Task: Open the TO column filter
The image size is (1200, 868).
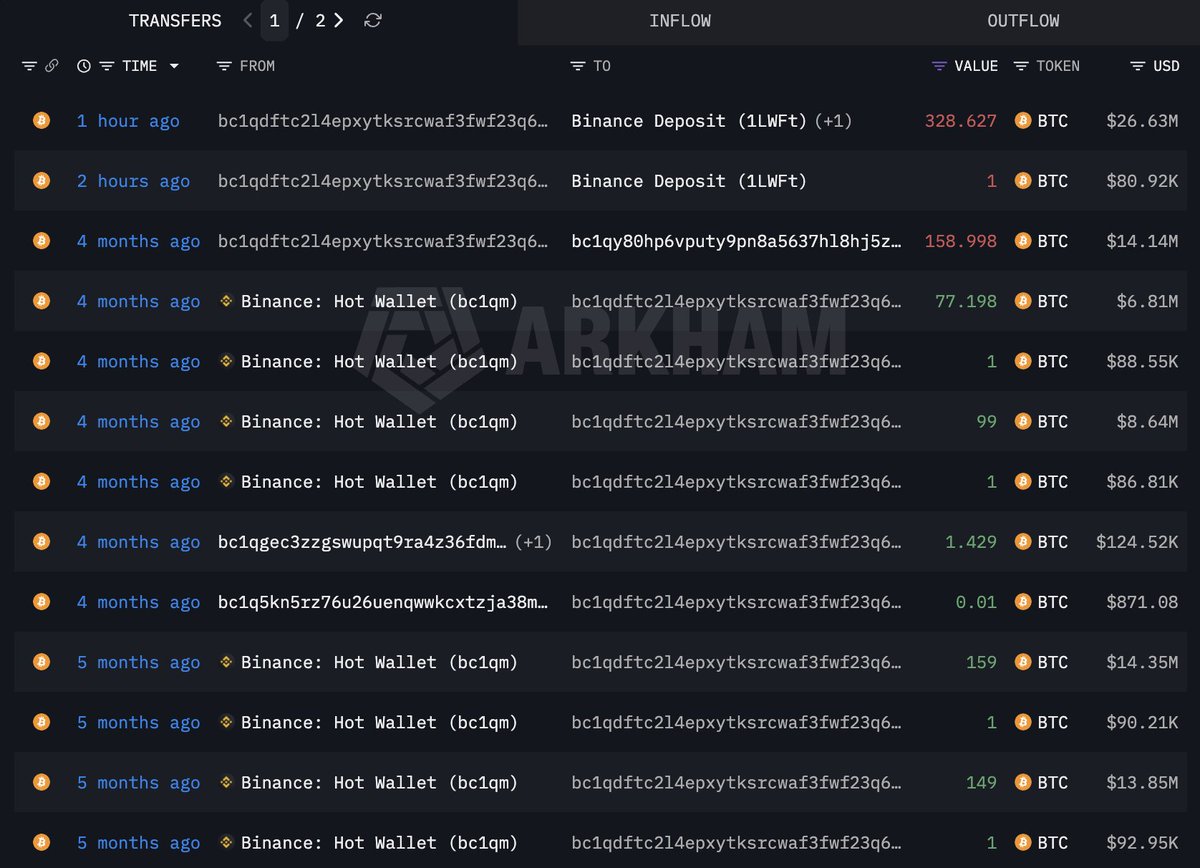Action: pyautogui.click(x=578, y=66)
